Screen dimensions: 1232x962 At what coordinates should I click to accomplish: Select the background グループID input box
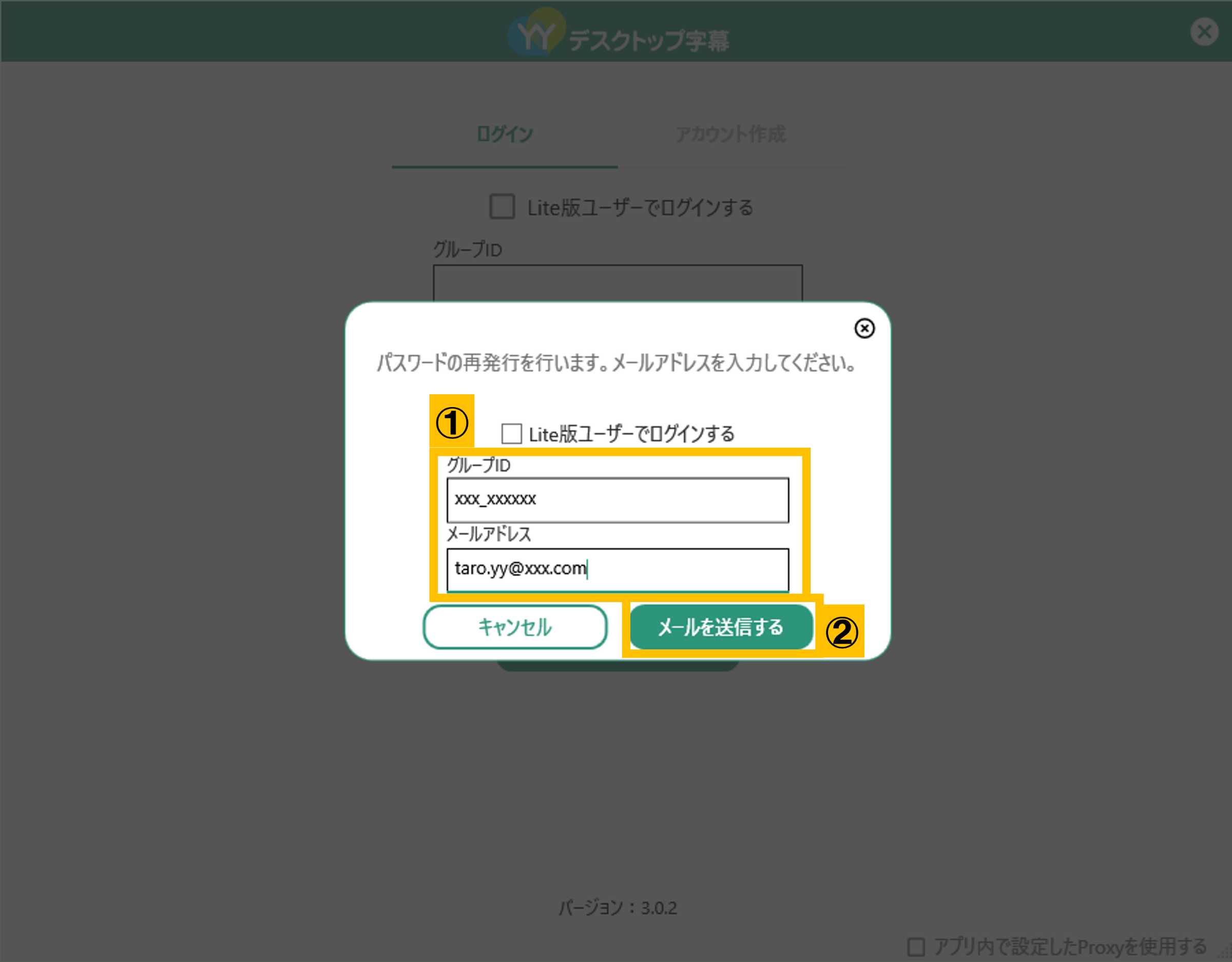(x=618, y=283)
